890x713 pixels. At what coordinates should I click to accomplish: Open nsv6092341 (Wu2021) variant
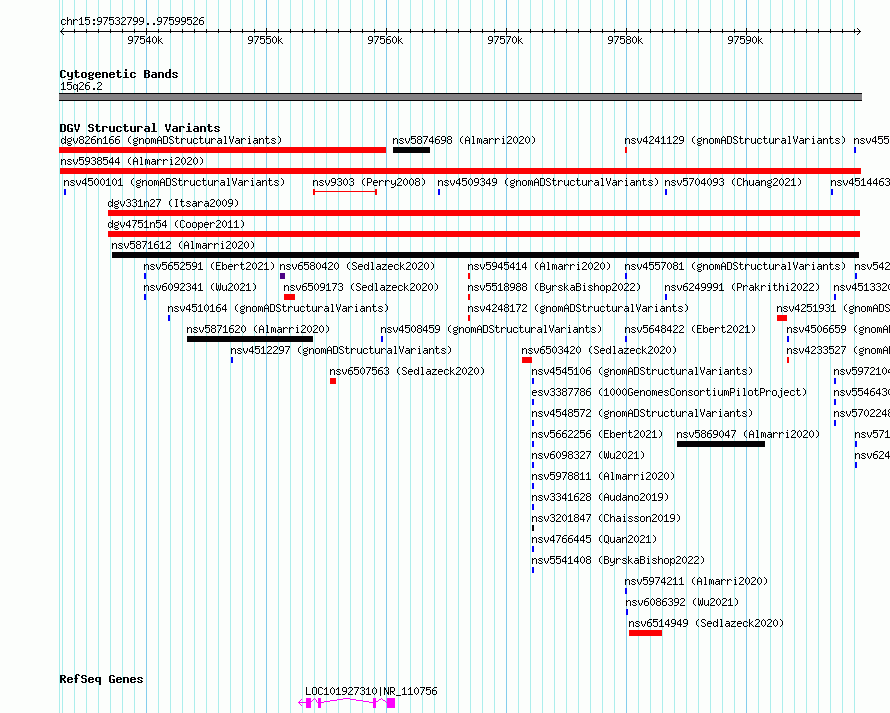(x=200, y=287)
